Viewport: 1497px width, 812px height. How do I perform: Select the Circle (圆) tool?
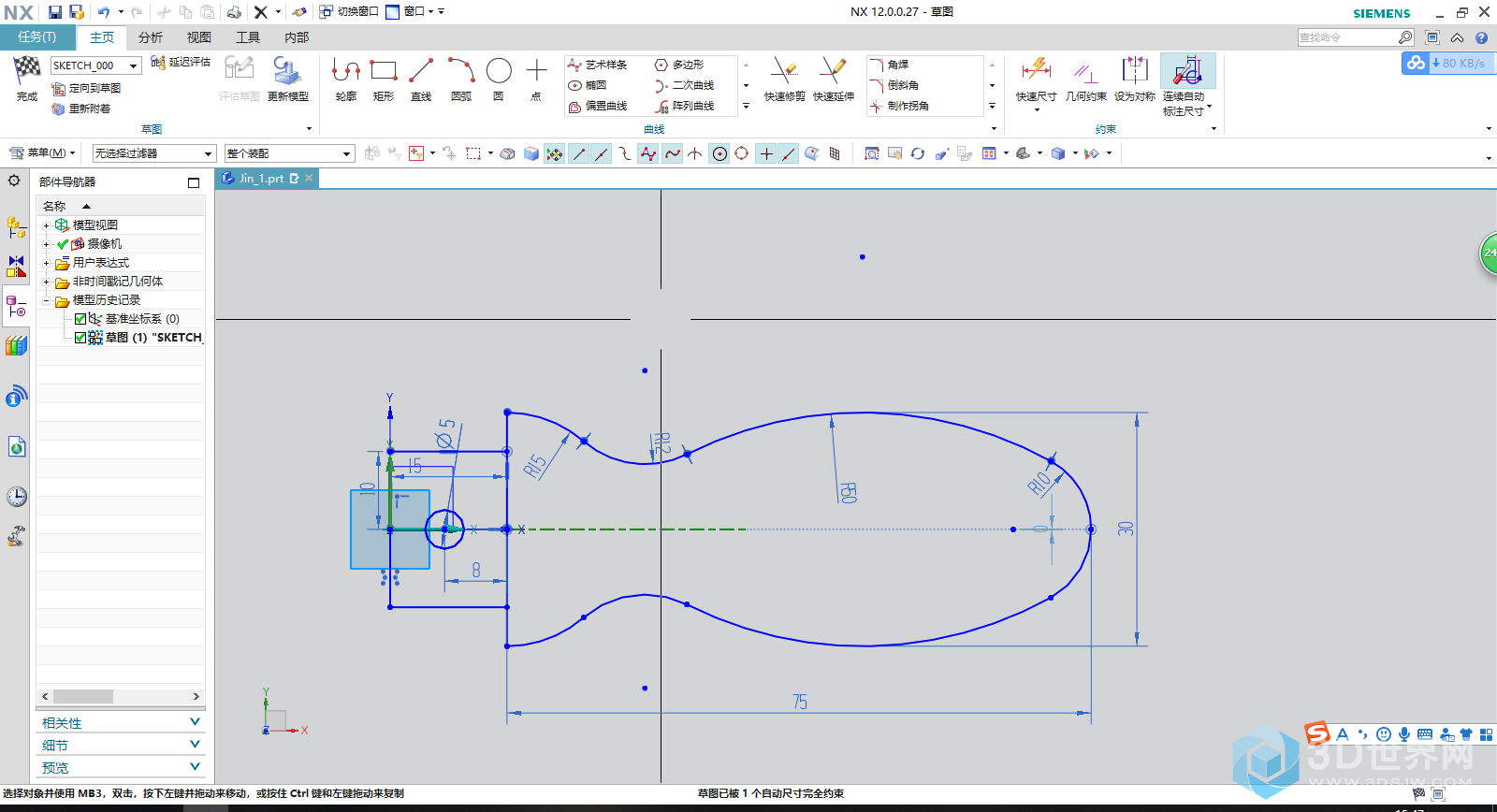(499, 71)
